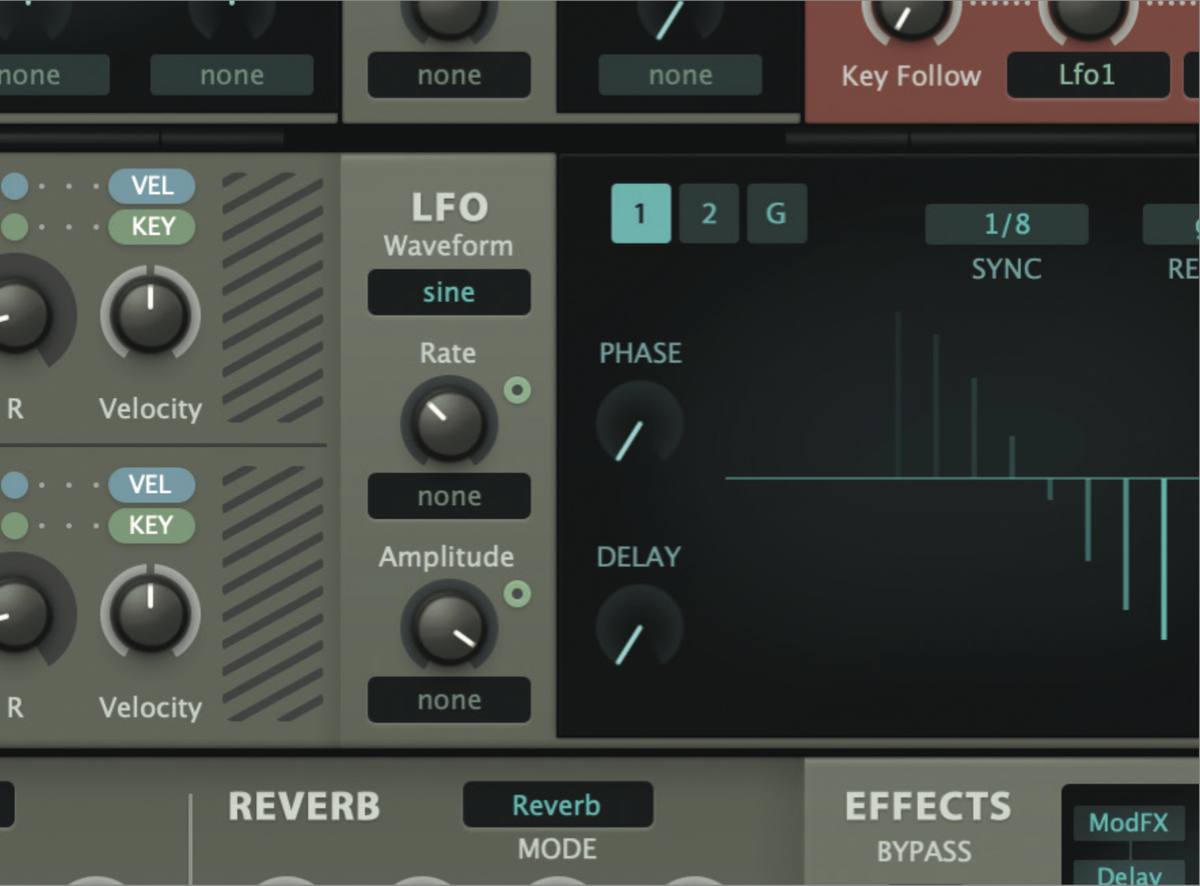Select the Delay block in effects routing
Screen dimensions: 1200x886
[x=1128, y=873]
